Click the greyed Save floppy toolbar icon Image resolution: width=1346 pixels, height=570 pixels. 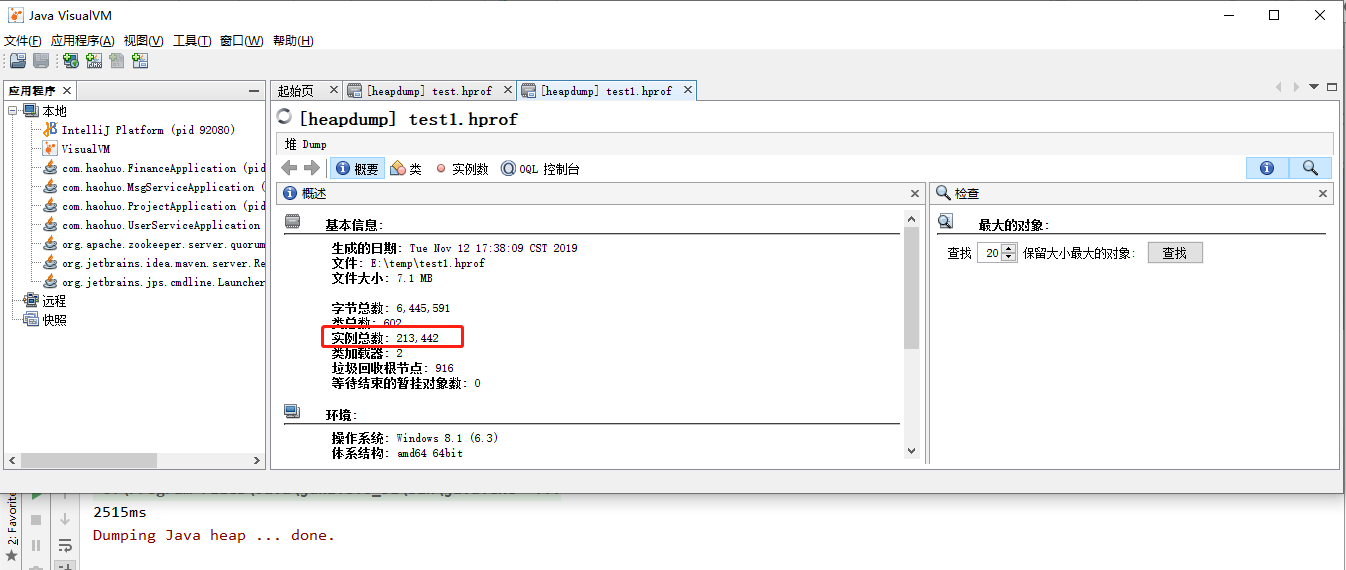41,61
